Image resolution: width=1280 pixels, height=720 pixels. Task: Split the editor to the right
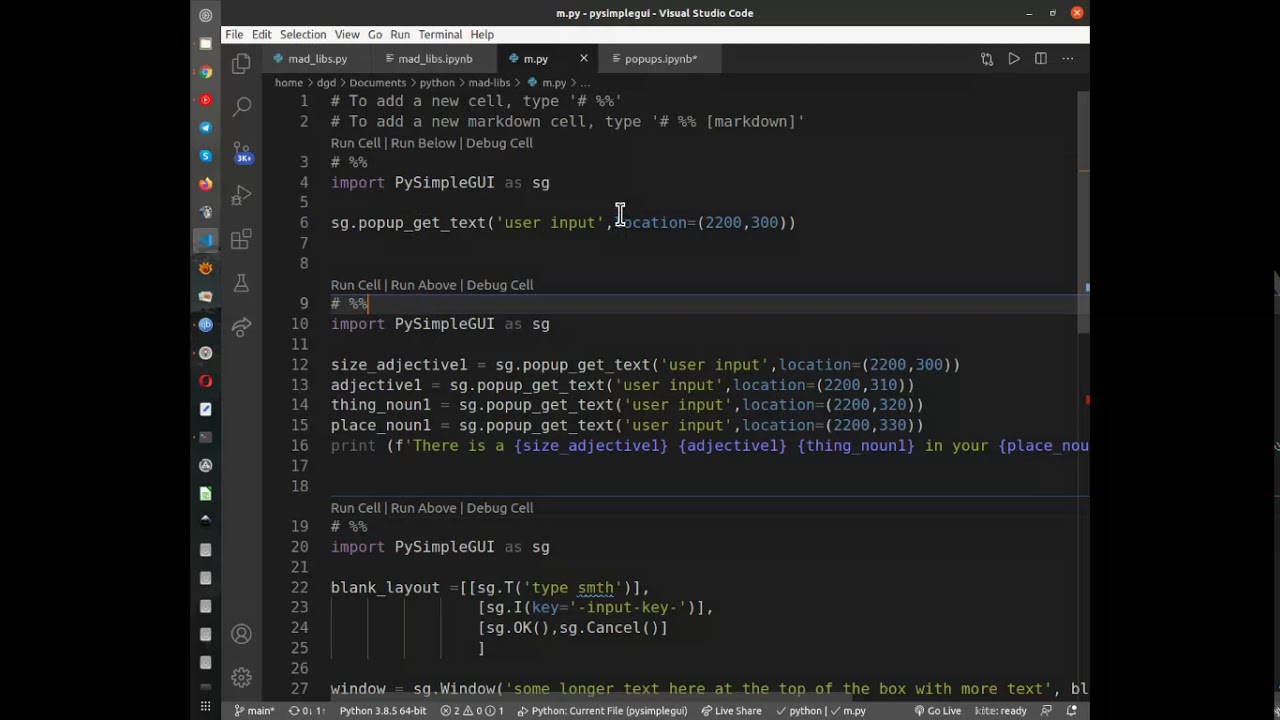pyautogui.click(x=1041, y=59)
